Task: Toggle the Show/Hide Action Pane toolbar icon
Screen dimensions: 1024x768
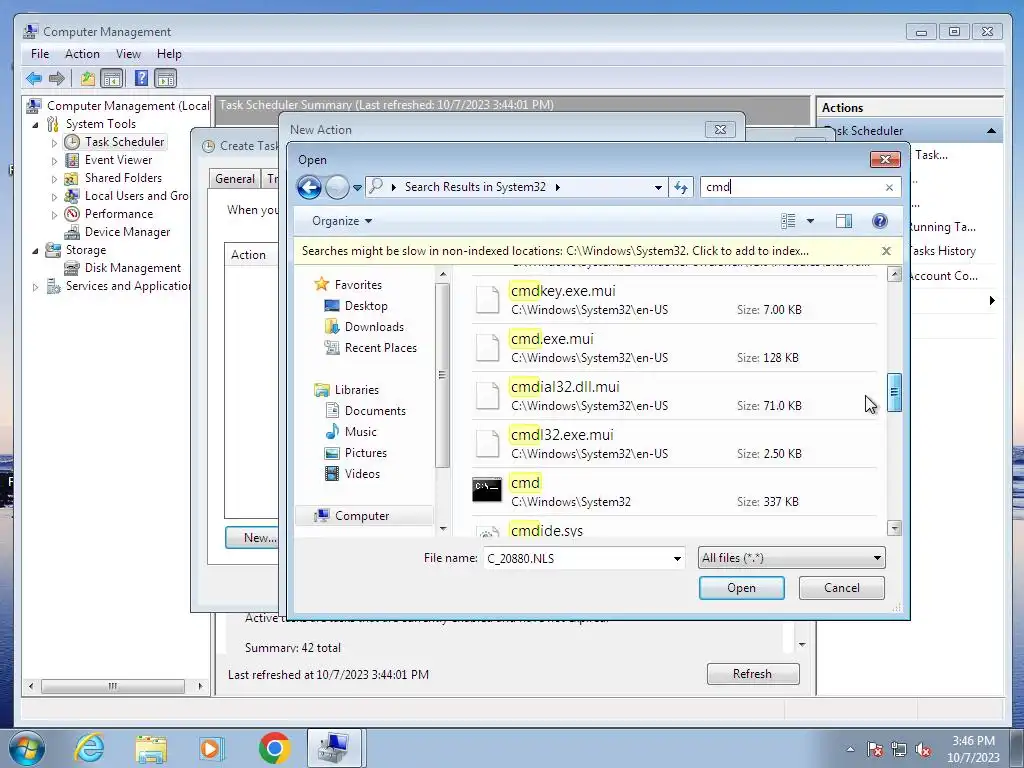Action: click(166, 79)
